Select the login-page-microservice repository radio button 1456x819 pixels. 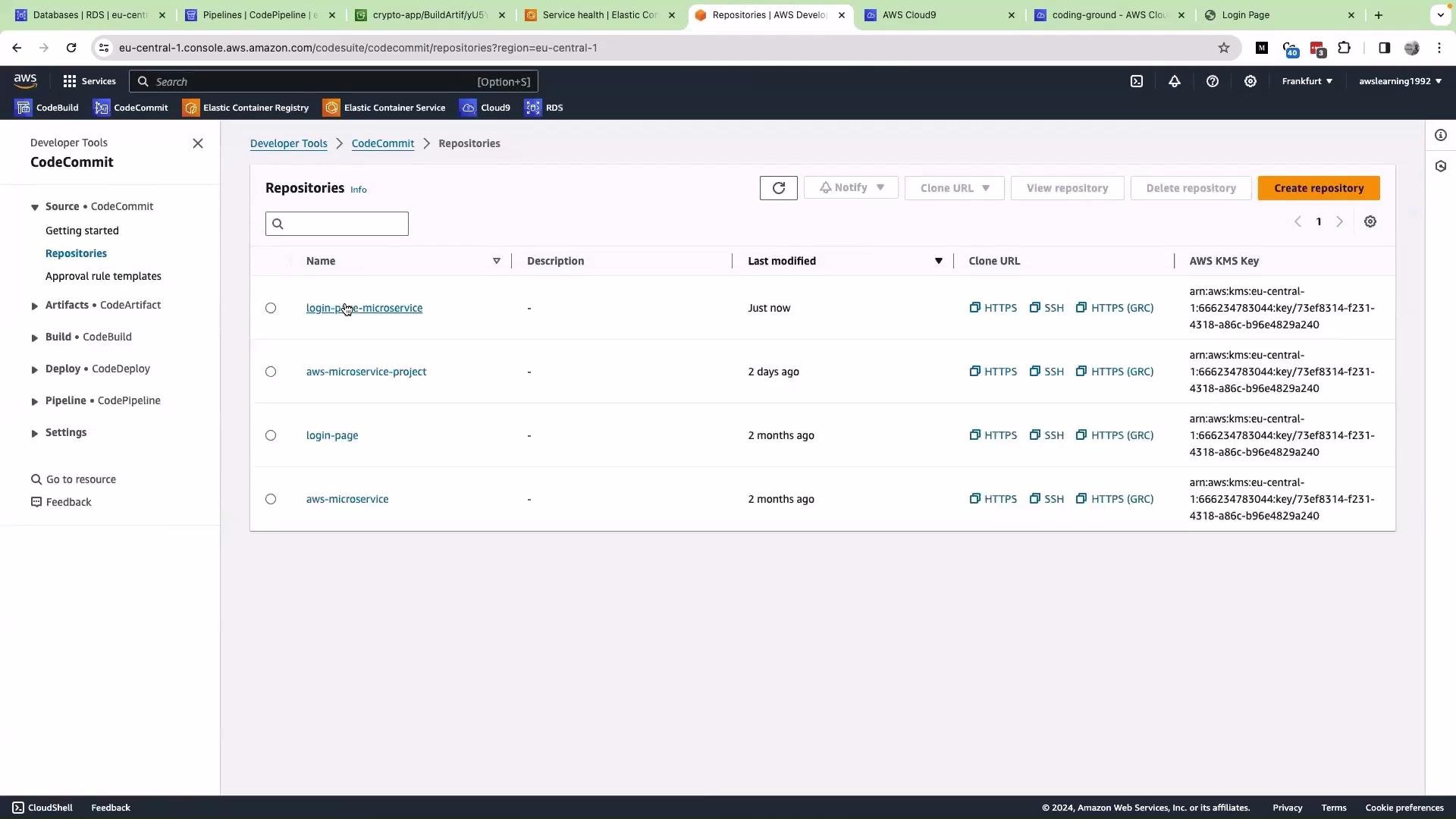point(271,308)
